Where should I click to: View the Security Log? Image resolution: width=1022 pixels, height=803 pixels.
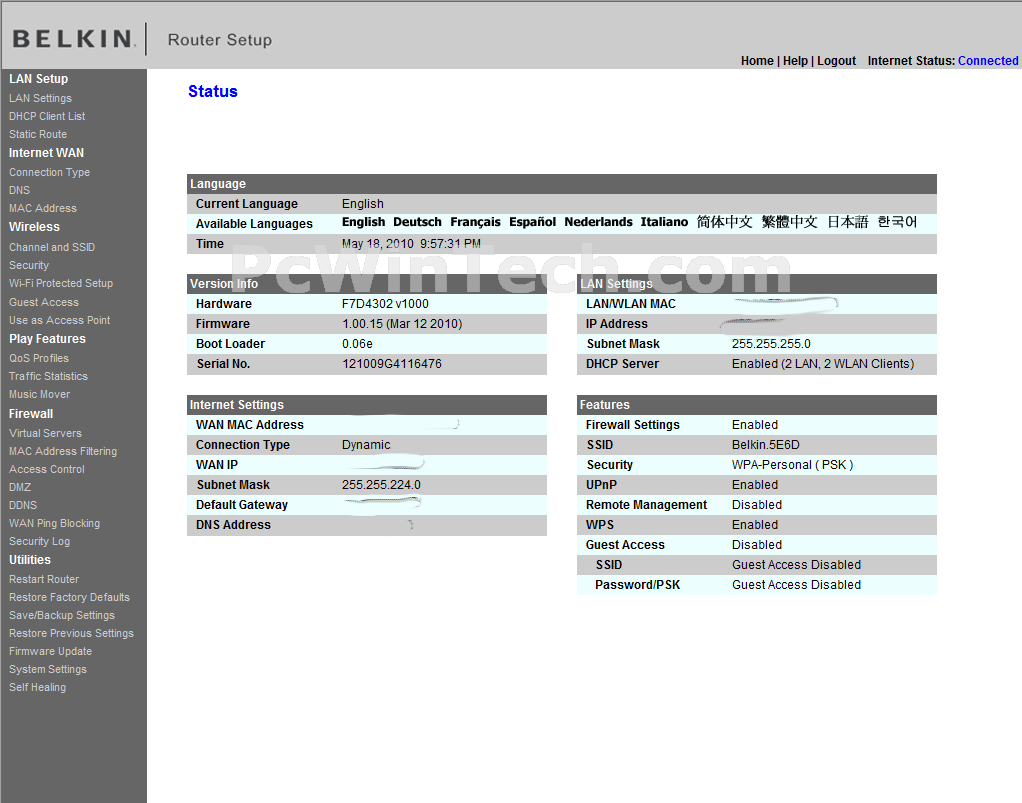point(39,542)
